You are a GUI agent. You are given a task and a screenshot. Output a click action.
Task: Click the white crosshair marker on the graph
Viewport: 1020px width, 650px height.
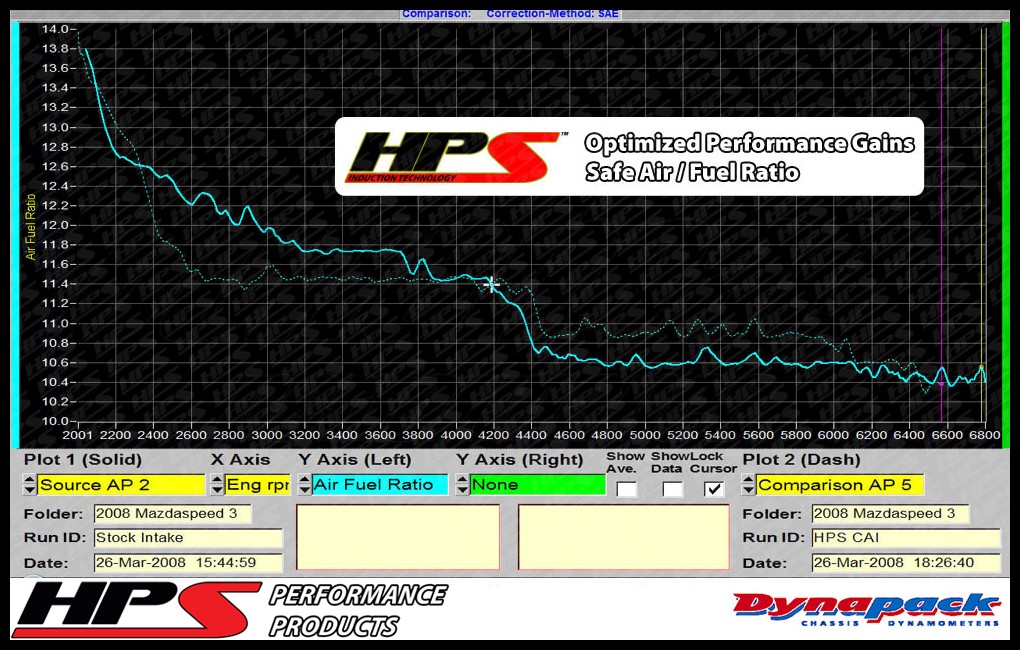[491, 284]
